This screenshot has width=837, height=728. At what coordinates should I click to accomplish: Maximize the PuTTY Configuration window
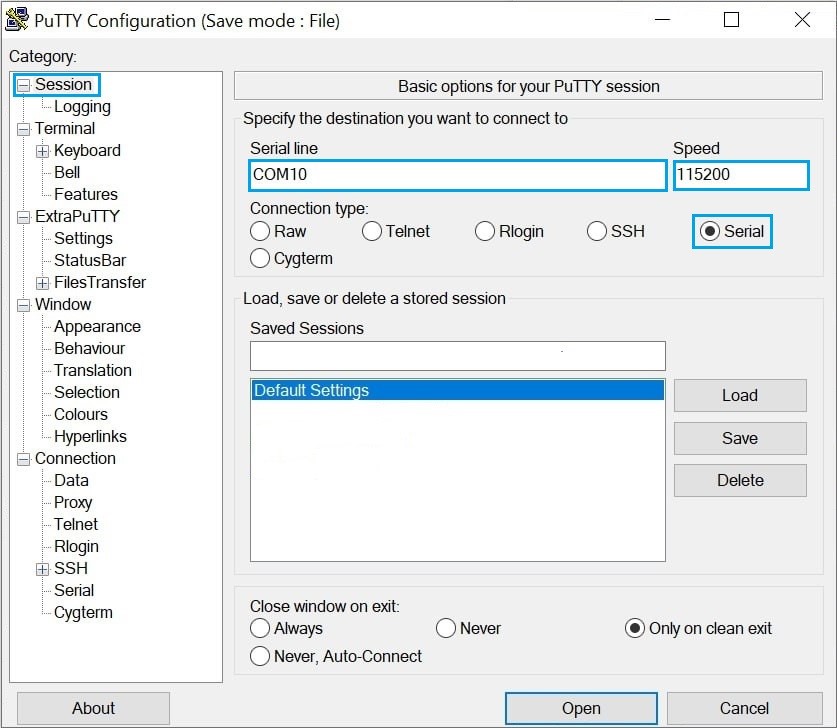click(731, 20)
